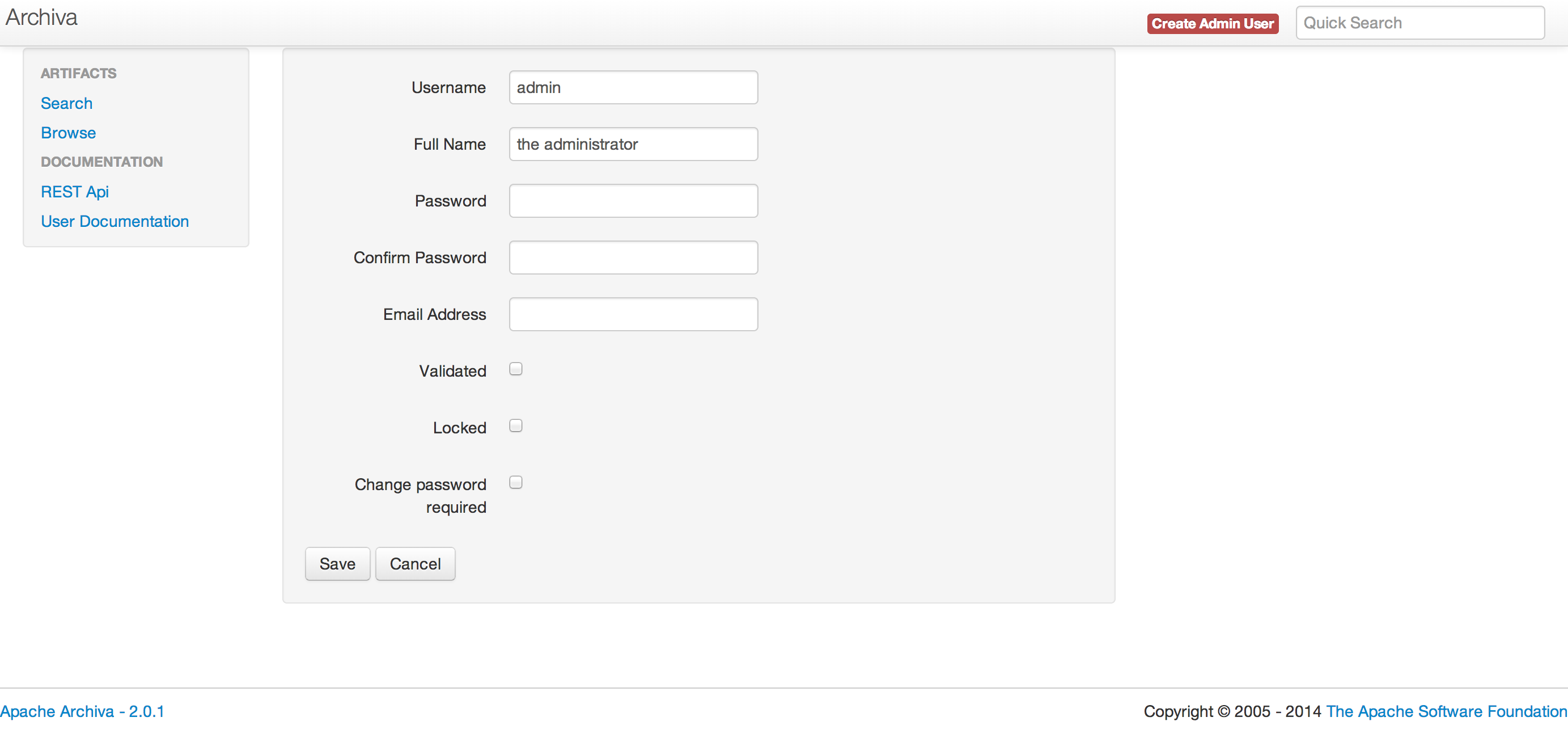Image resolution: width=1568 pixels, height=734 pixels.
Task: Open the REST Api documentation link
Action: pyautogui.click(x=75, y=192)
